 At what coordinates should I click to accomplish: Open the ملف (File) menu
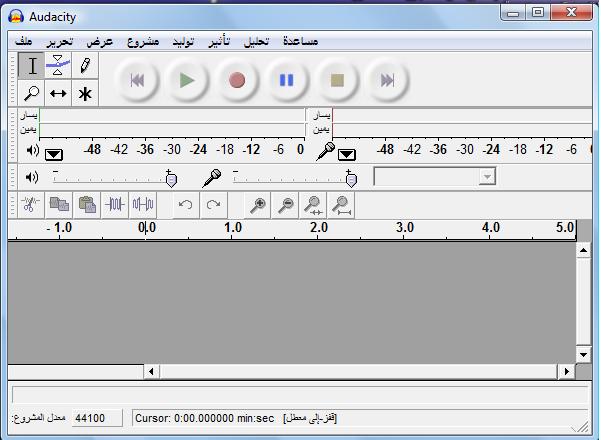24,41
